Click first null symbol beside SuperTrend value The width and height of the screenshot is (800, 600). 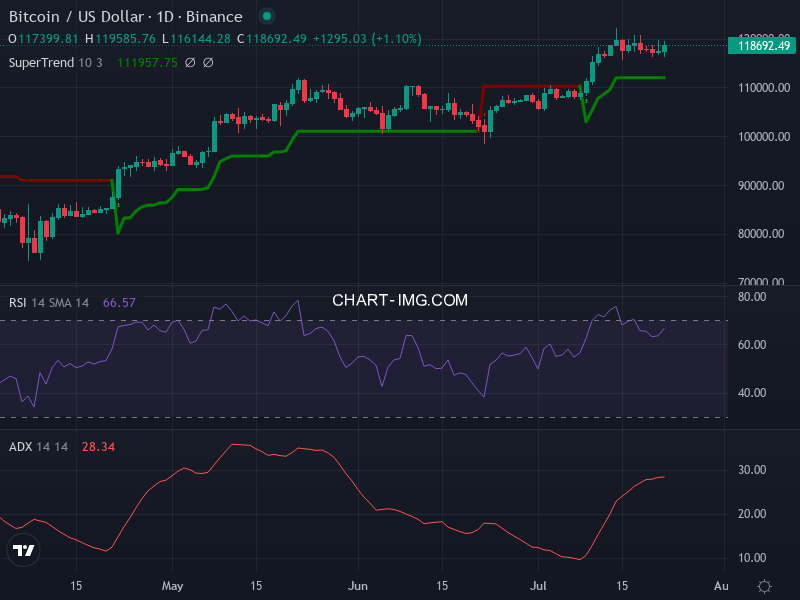click(190, 63)
